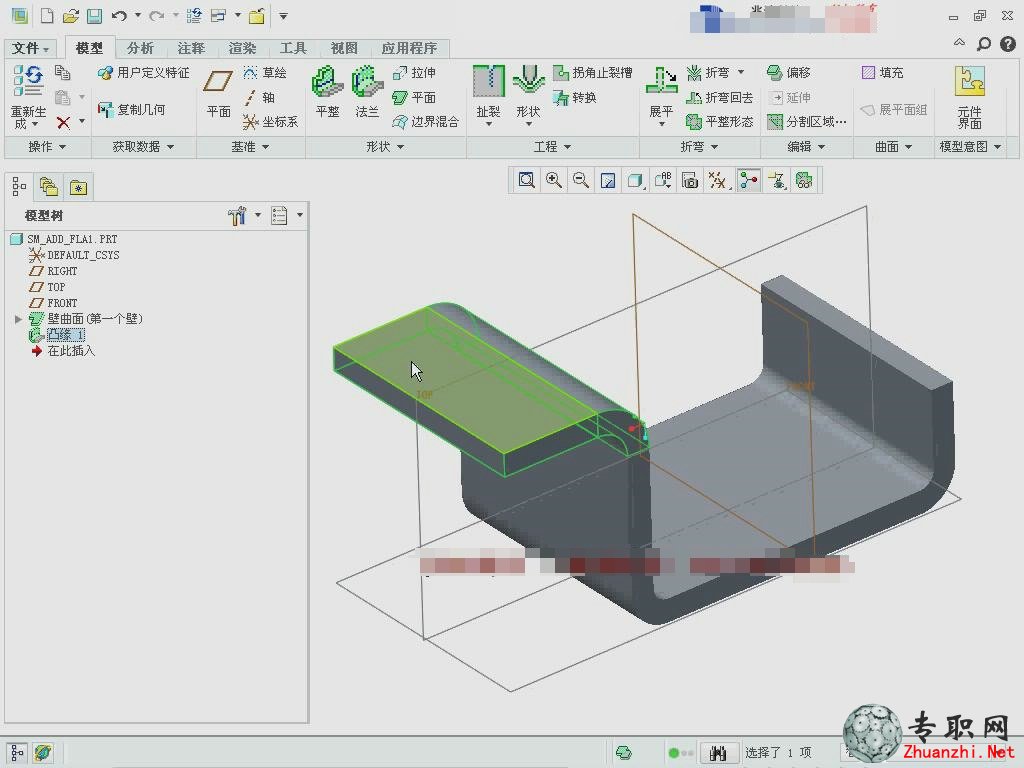Select the Offset (偏移) tool

coord(789,72)
